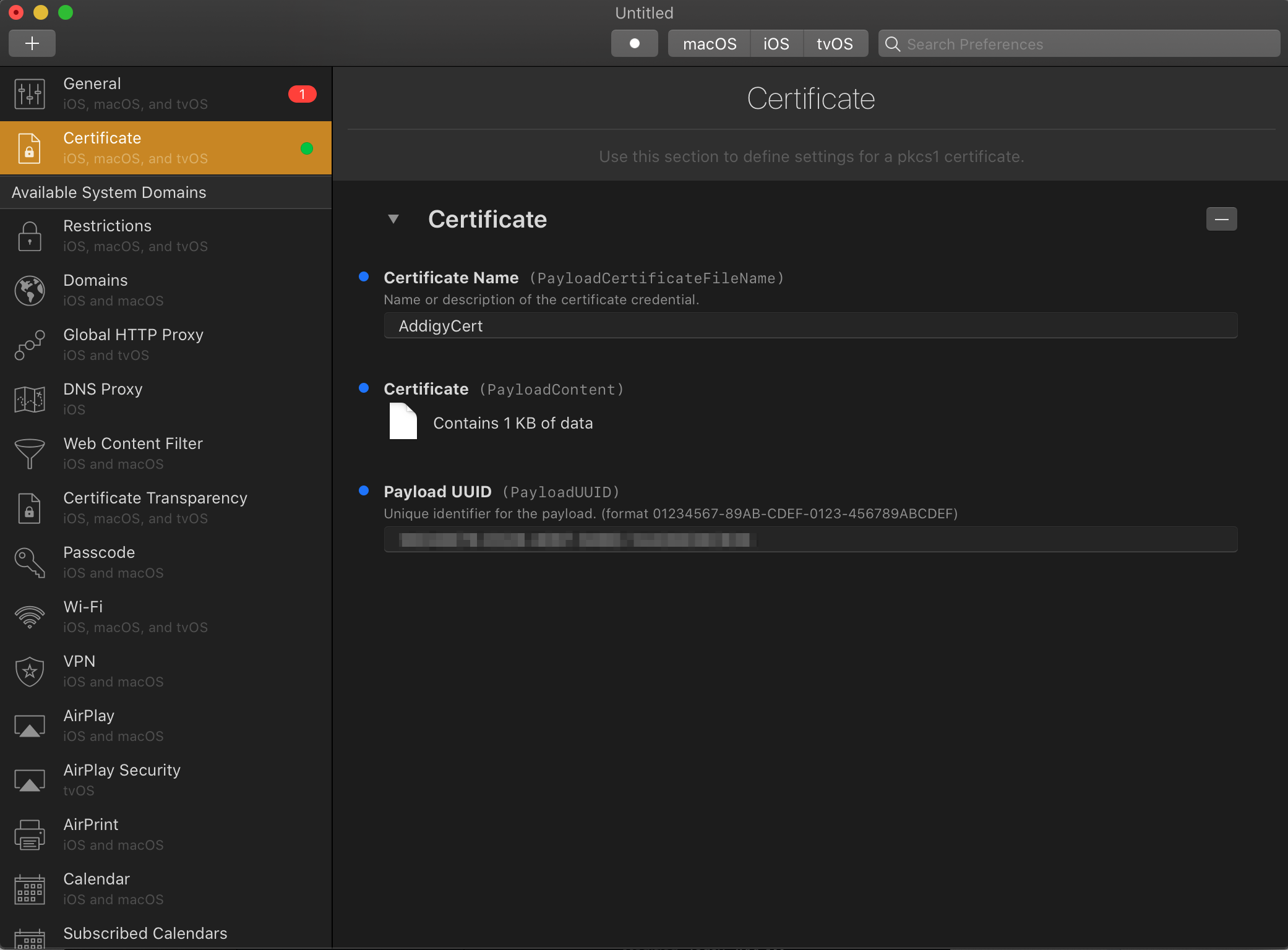Toggle blue dot for Certificate Name key
This screenshot has width=1288, height=950.
(x=364, y=276)
